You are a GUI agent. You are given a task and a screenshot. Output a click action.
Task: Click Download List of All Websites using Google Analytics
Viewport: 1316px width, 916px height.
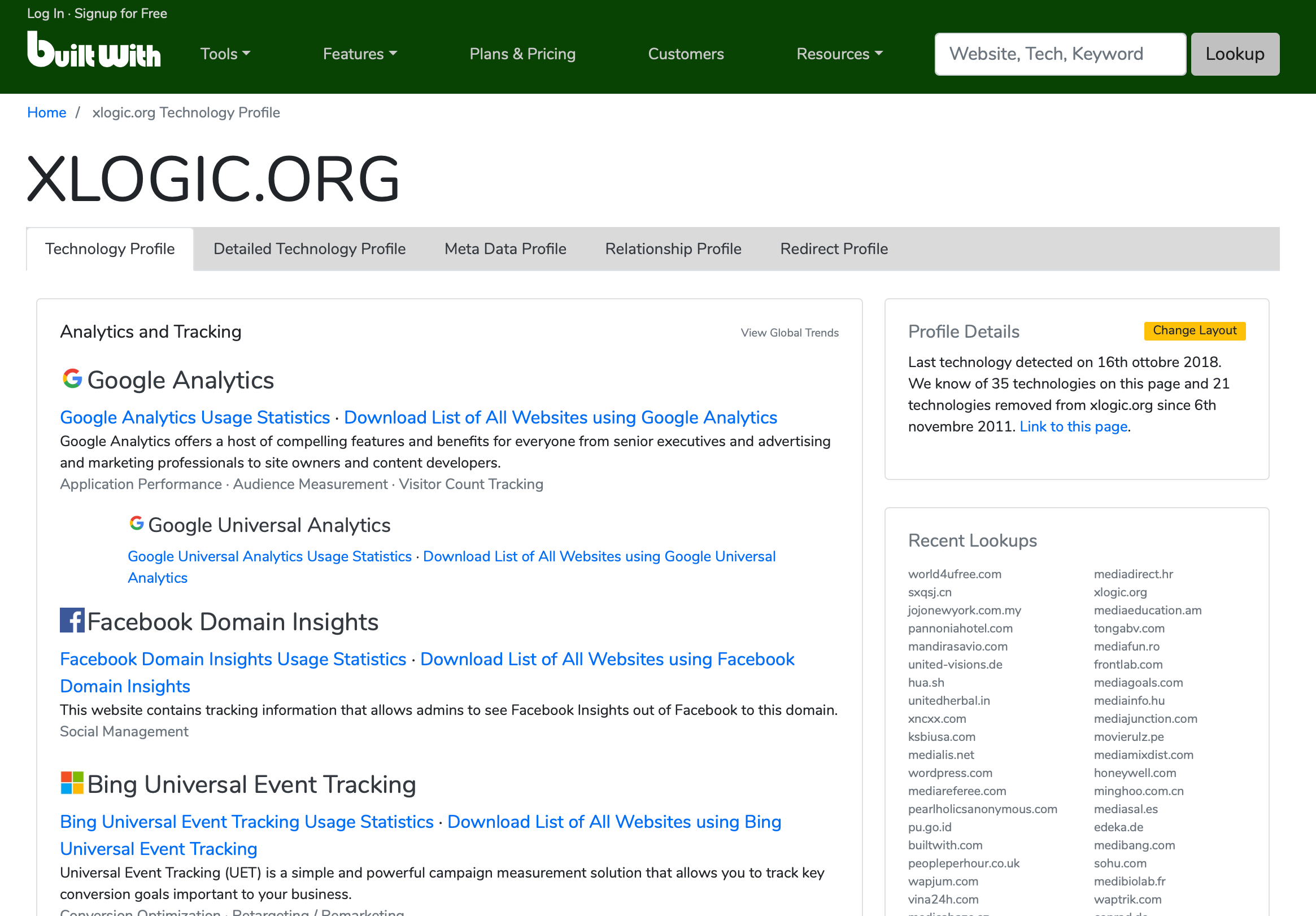coord(560,417)
